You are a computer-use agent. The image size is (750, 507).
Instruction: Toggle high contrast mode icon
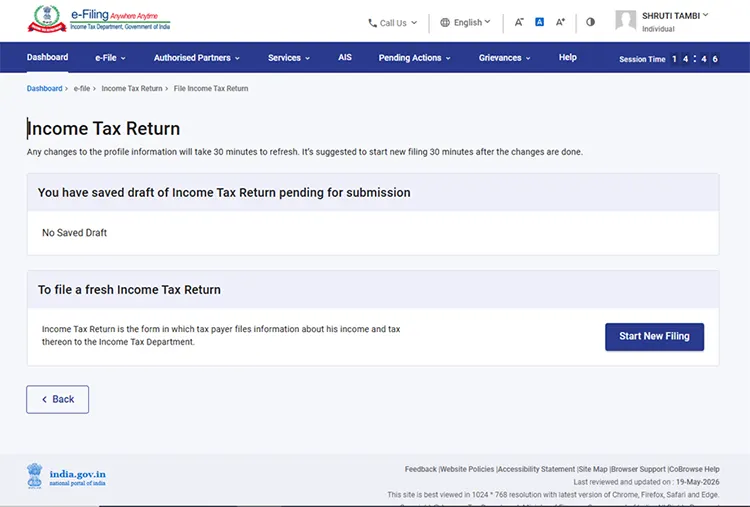[590, 22]
